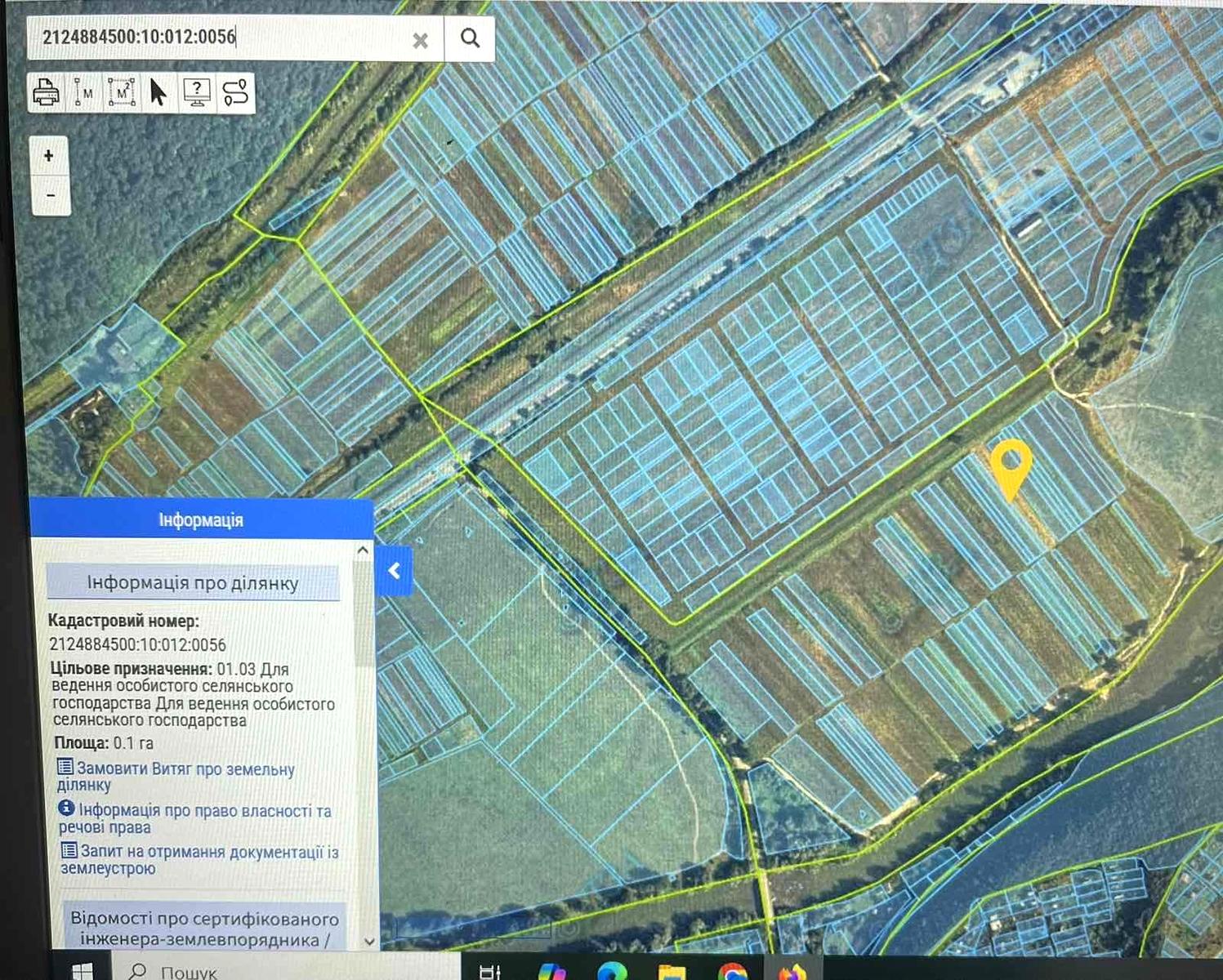Zoom in the map with plus button
This screenshot has height=980, width=1223.
(49, 156)
